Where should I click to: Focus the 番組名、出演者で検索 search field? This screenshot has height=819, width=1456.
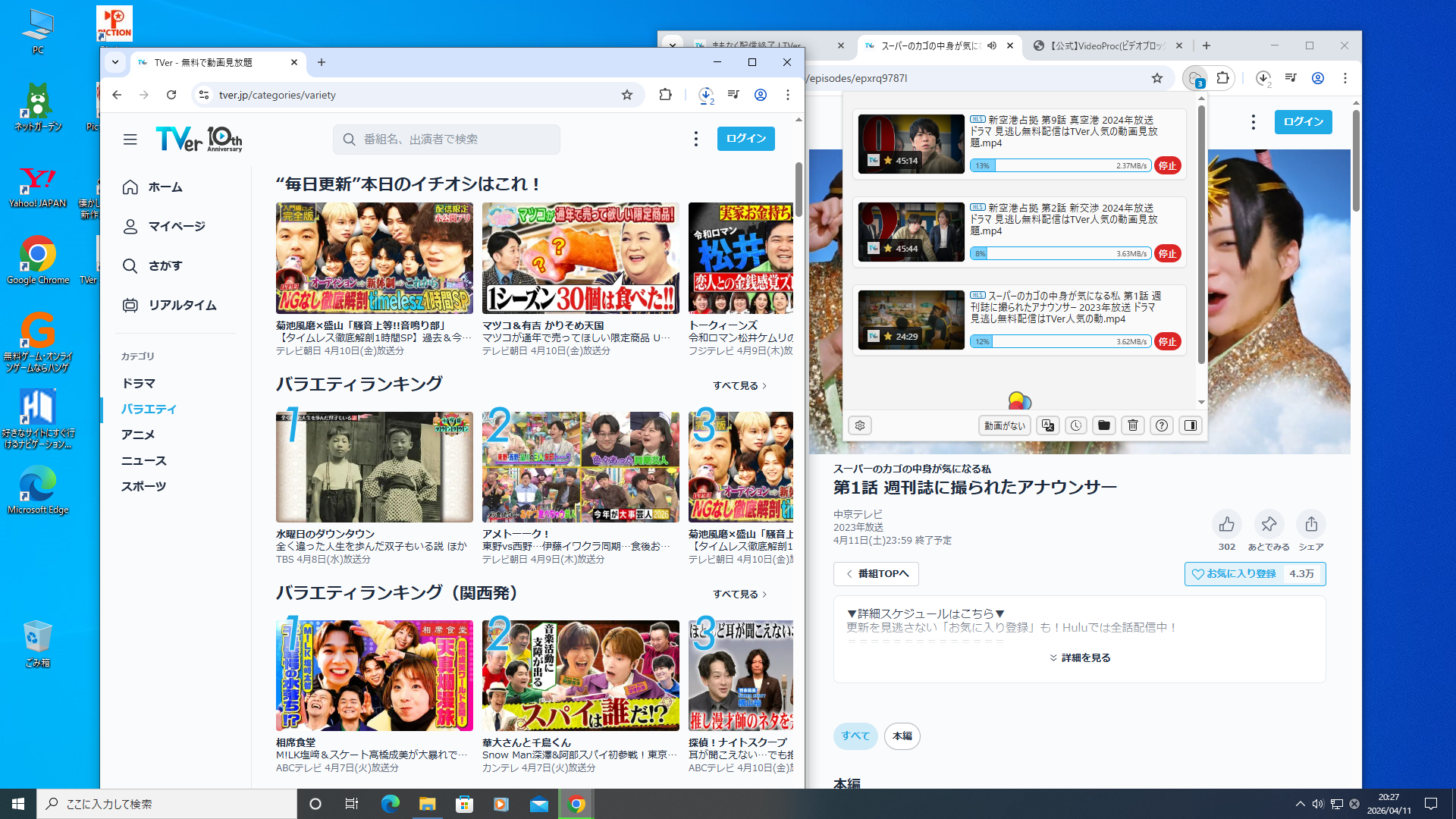[x=447, y=140]
